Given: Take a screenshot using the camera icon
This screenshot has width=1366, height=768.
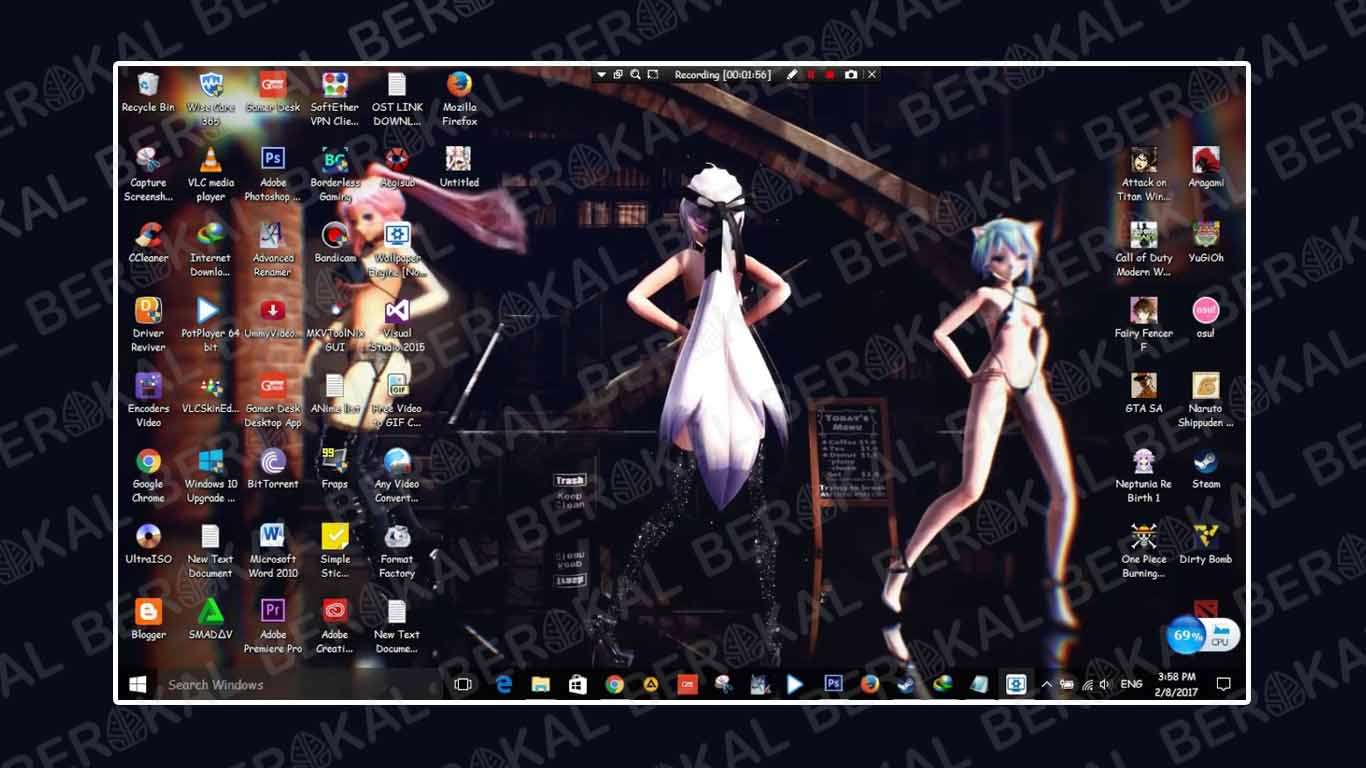Looking at the screenshot, I should click(x=851, y=74).
